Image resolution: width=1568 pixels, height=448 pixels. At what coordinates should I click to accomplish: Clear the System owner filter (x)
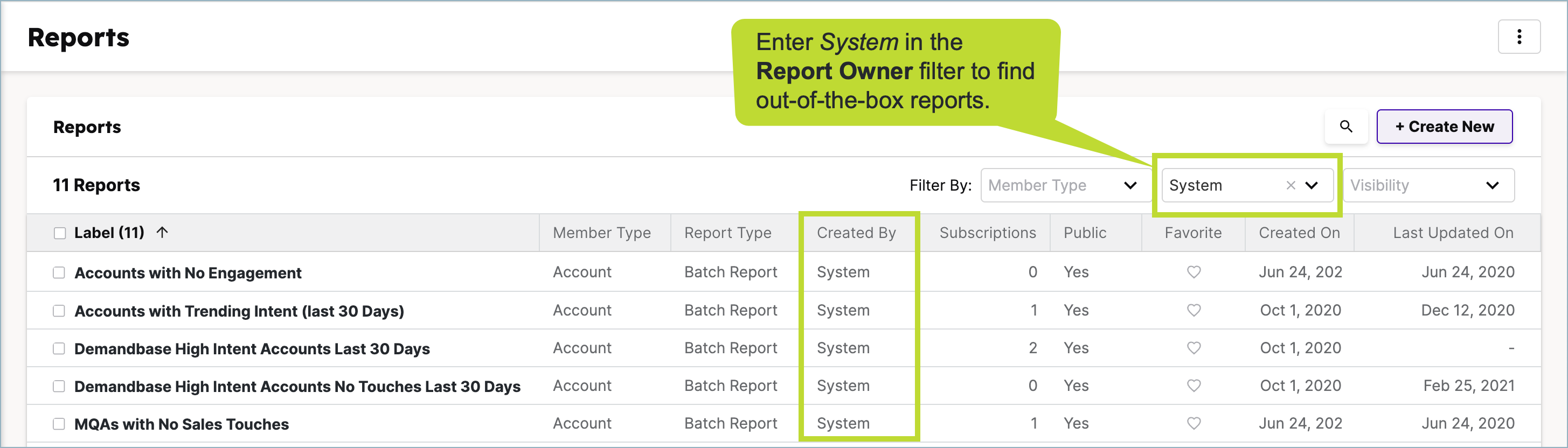[x=1290, y=185]
